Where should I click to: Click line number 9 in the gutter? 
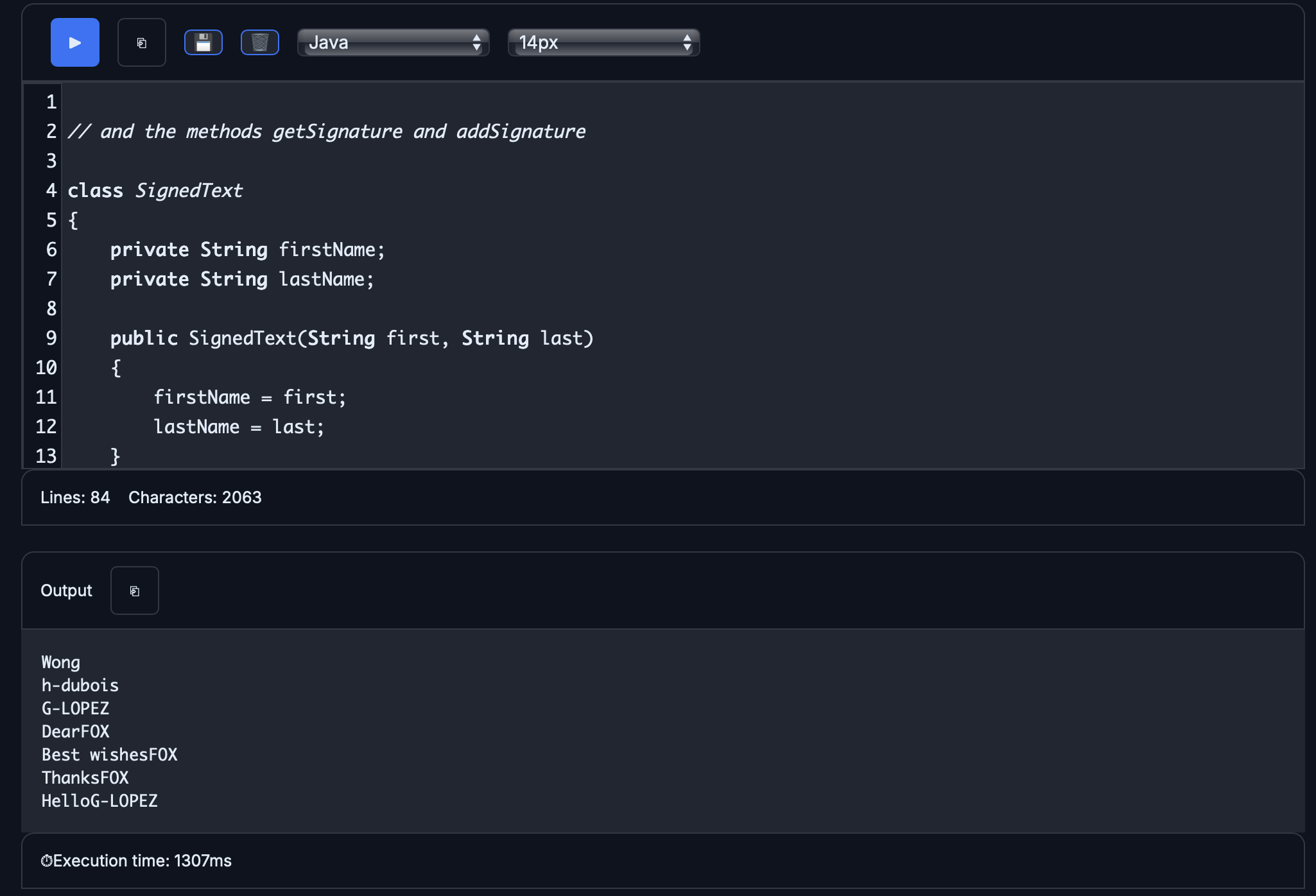point(50,338)
